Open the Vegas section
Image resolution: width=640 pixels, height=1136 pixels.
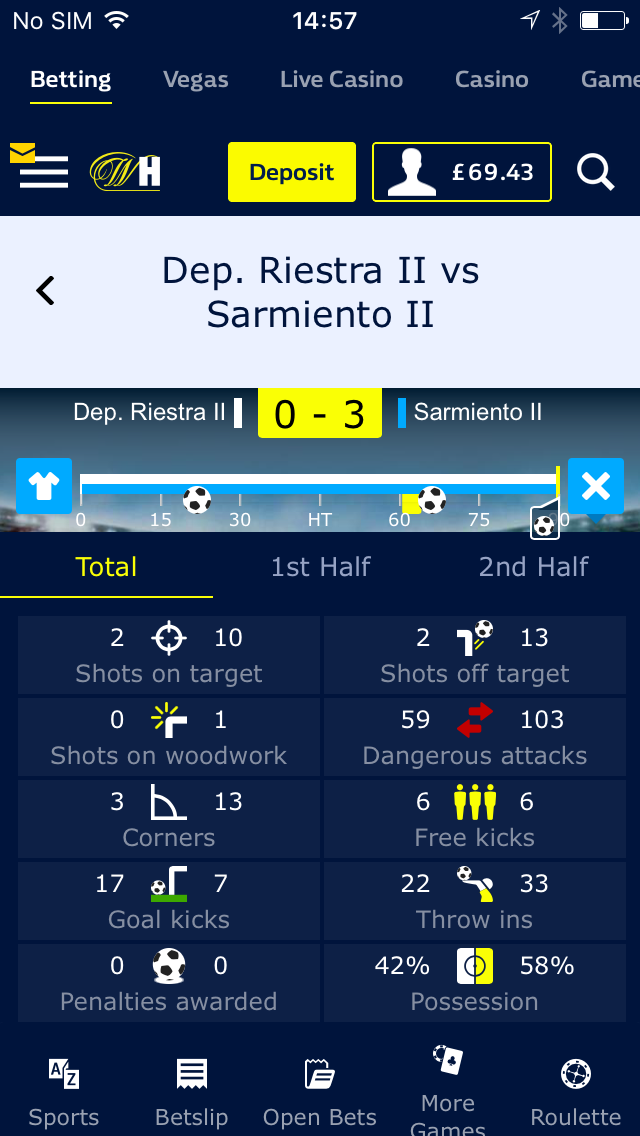coord(196,79)
